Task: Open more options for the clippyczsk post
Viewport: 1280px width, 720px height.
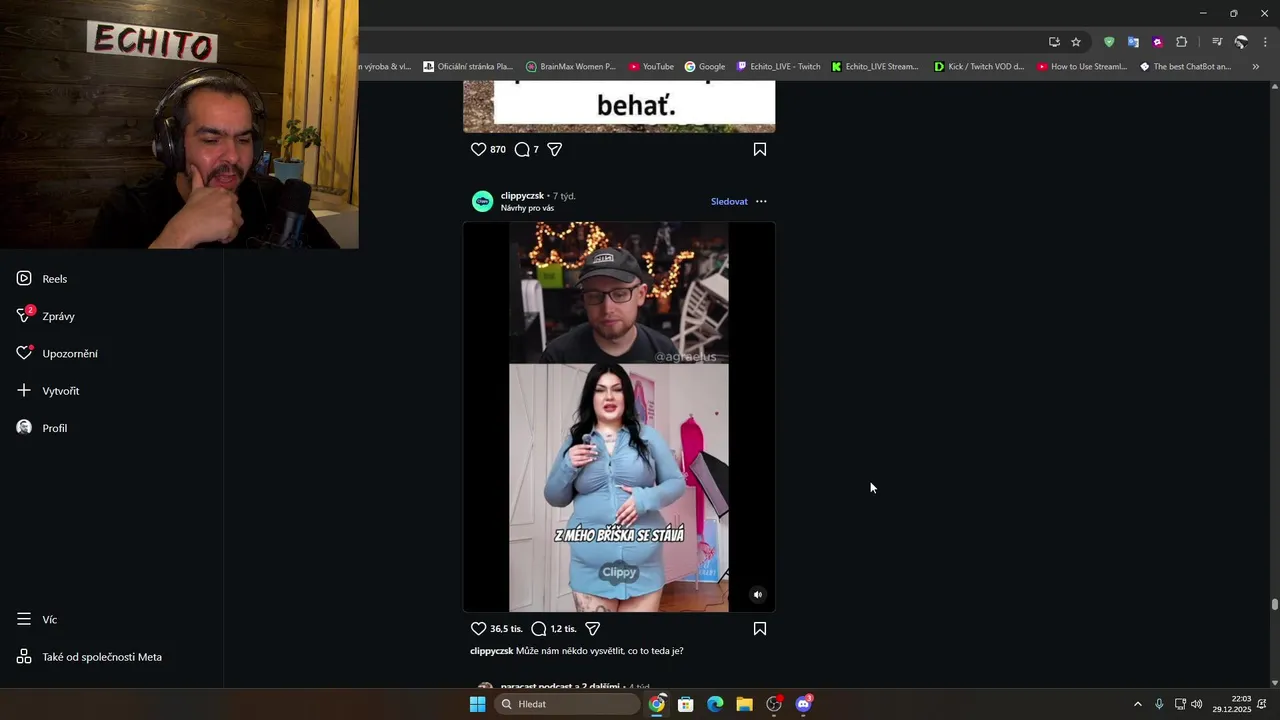Action: click(761, 201)
